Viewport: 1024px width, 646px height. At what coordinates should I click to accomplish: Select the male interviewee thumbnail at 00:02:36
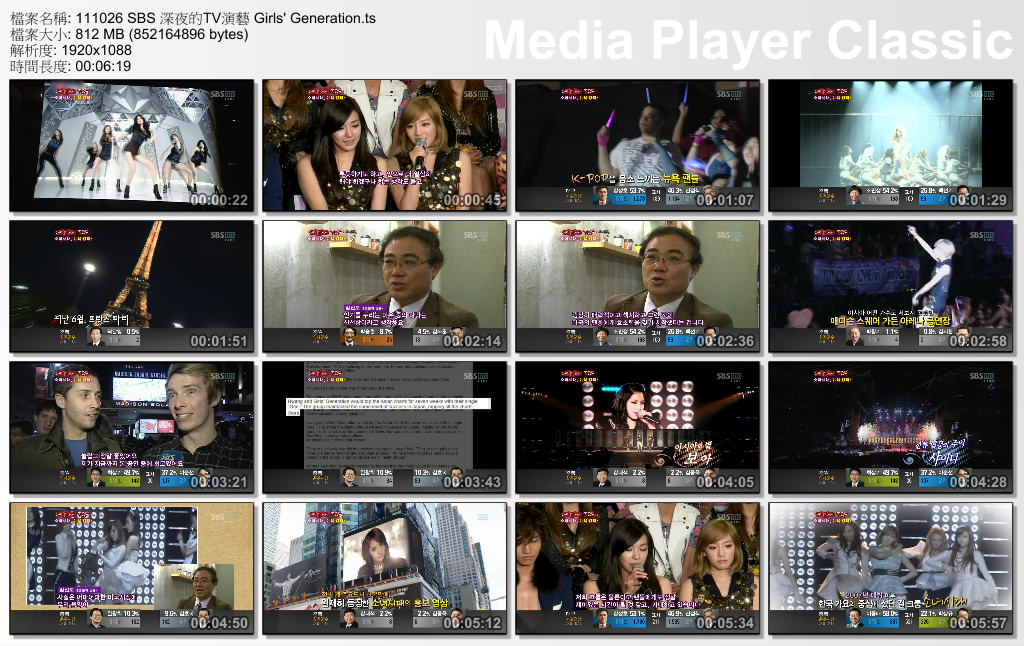(x=638, y=280)
